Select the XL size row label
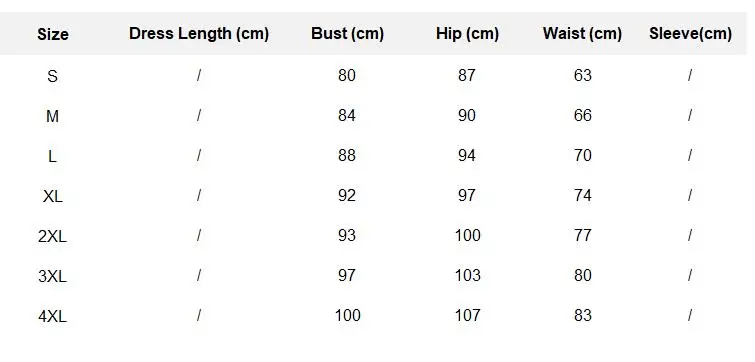This screenshot has height=362, width=755. point(52,196)
